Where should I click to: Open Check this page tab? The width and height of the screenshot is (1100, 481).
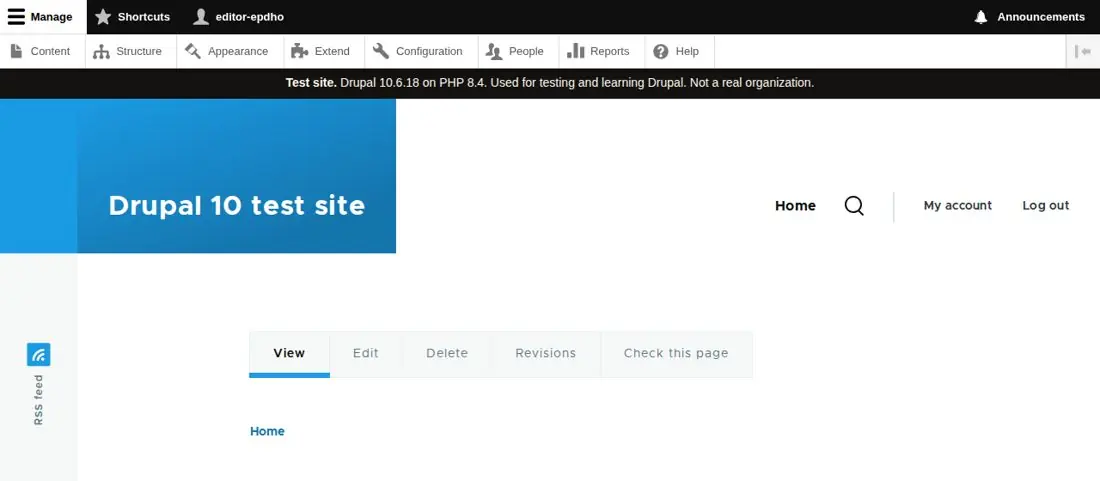pyautogui.click(x=676, y=354)
